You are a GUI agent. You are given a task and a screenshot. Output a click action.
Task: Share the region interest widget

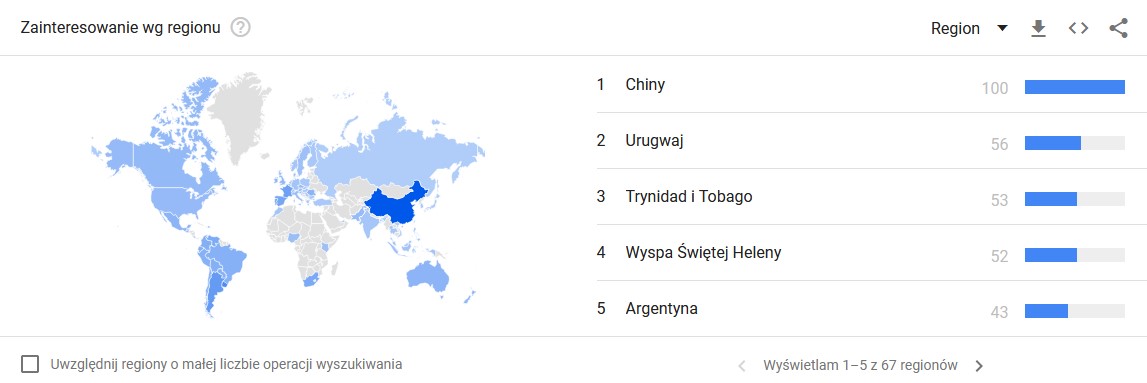1118,29
